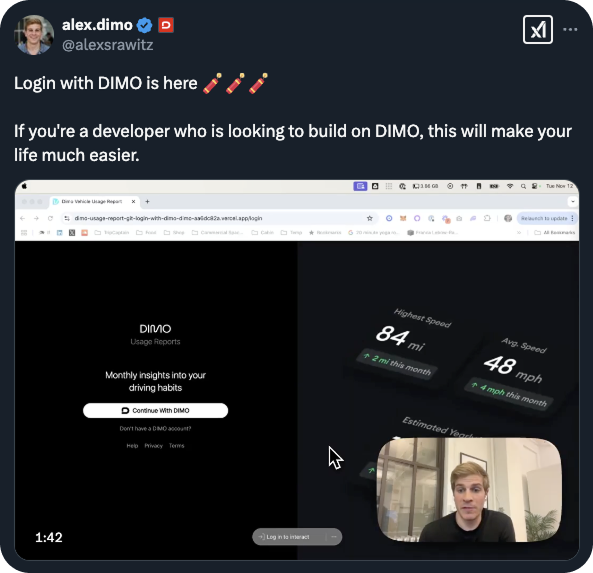Visit the @alexsrawitz handle link

coord(107,45)
